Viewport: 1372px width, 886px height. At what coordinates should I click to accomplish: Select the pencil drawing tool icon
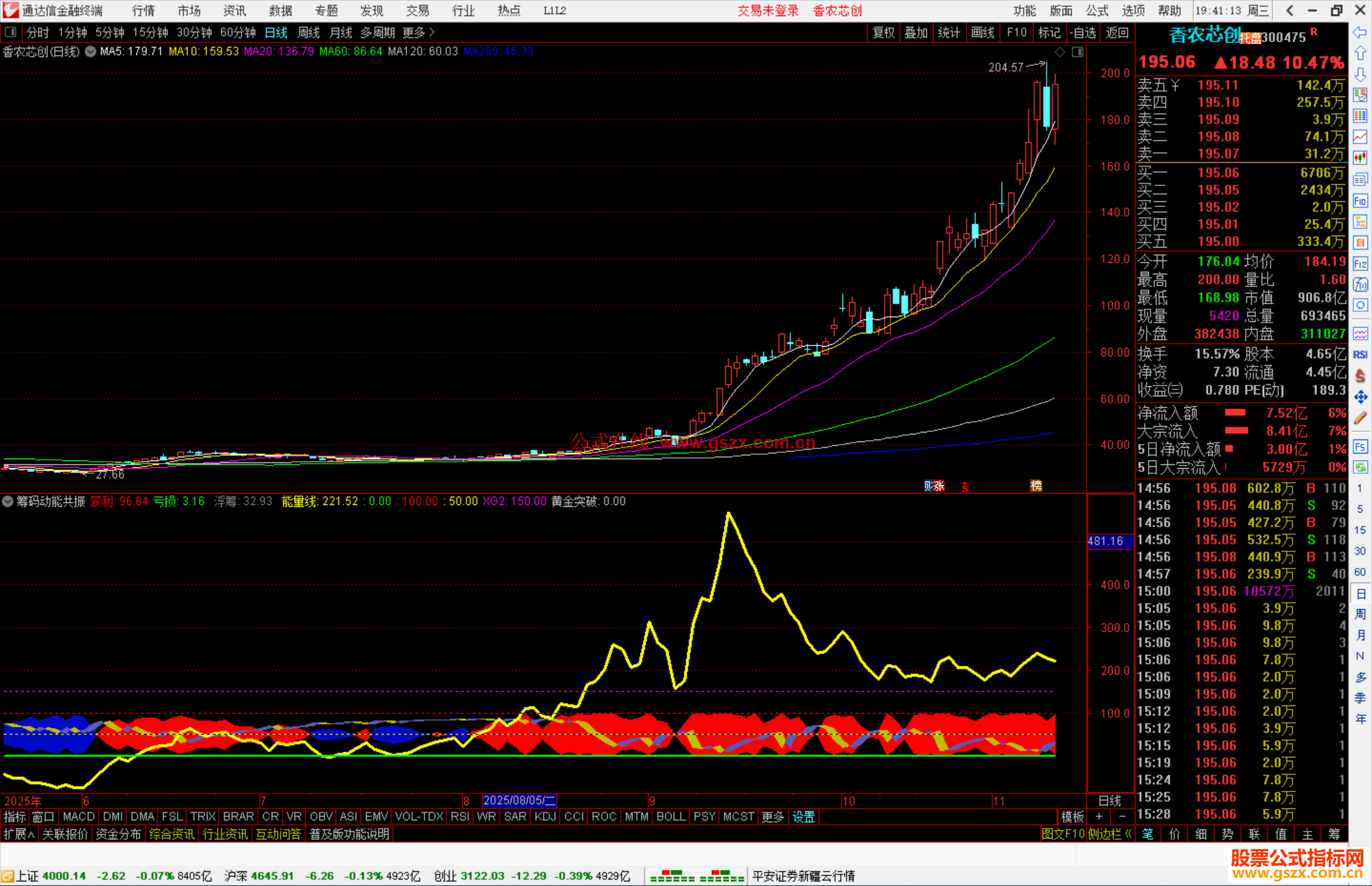click(1360, 418)
